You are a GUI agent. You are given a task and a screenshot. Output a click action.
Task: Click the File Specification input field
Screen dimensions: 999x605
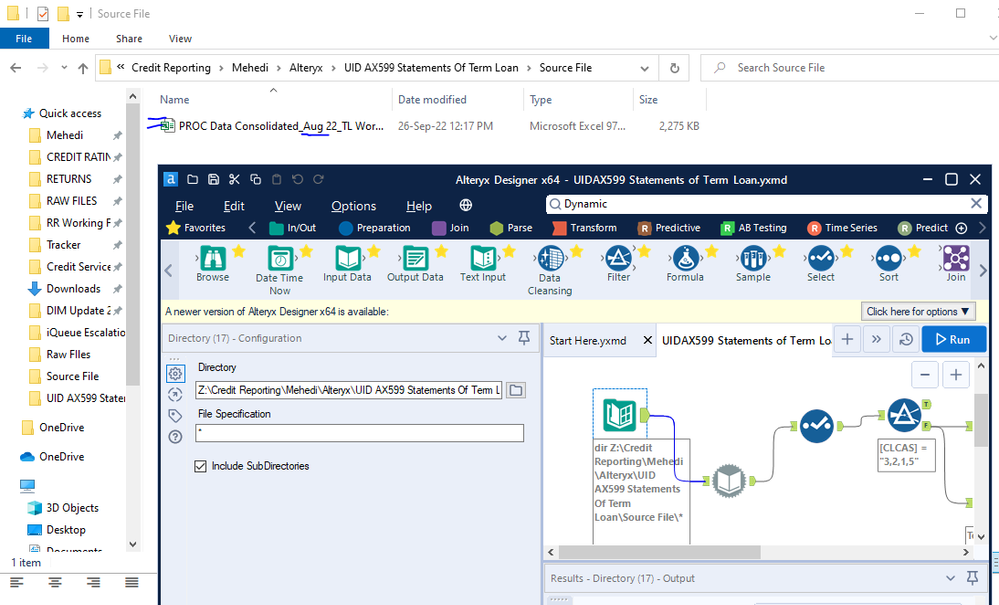pos(359,433)
